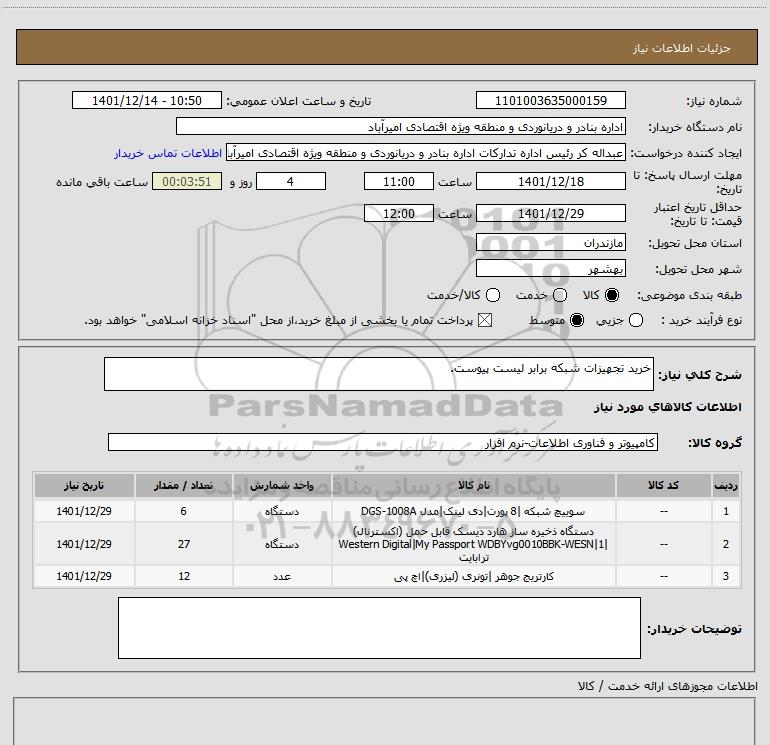Click the تاریخ نیاز column header
The image size is (770, 745).
pyautogui.click(x=84, y=485)
